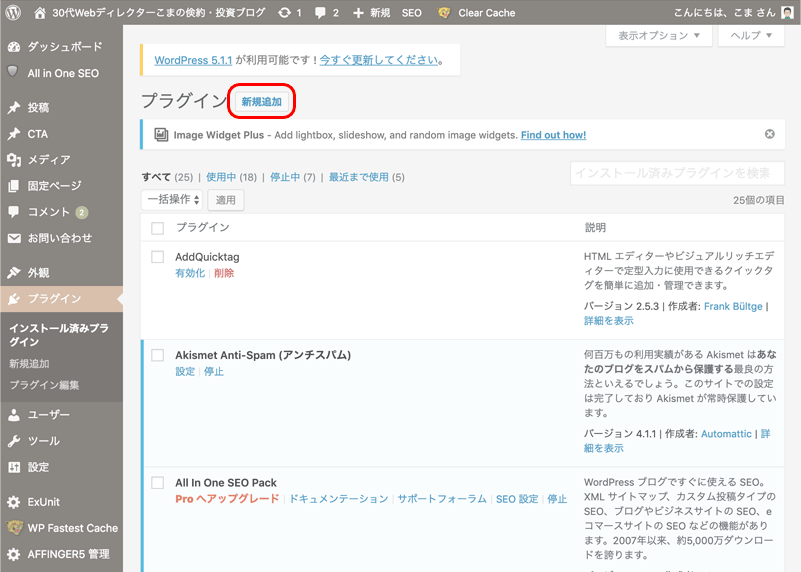The image size is (801, 572).
Task: Open プラグイン編集 submenu item
Action: 44,385
